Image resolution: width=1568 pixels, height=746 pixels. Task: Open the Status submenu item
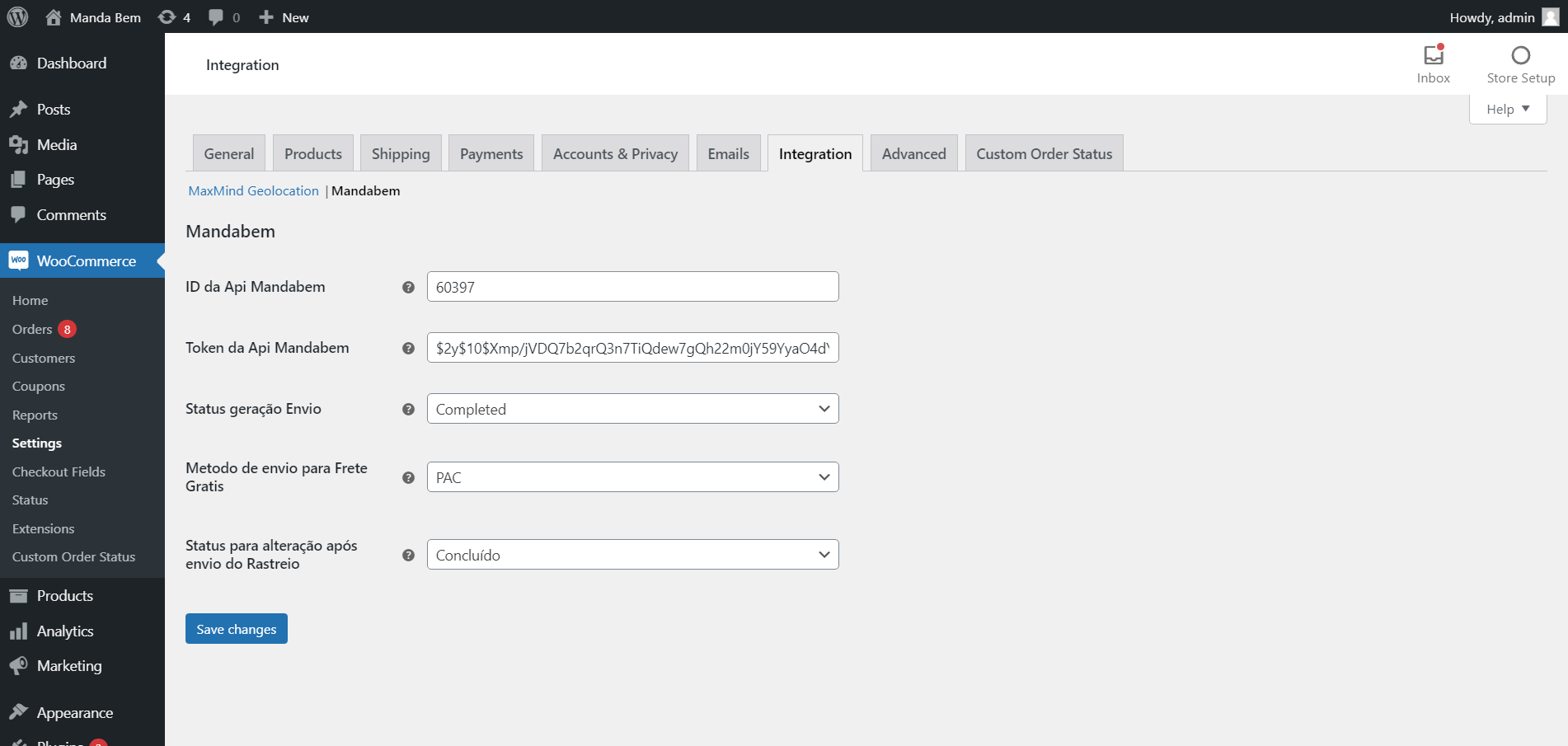[31, 500]
